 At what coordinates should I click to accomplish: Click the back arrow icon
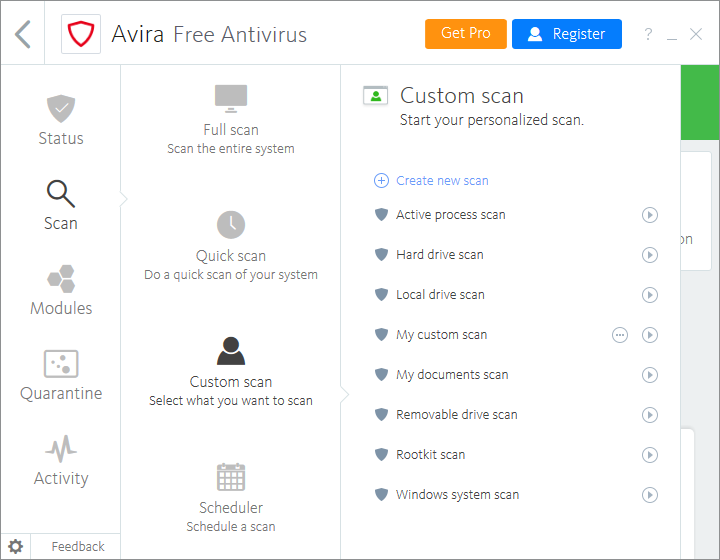click(x=23, y=34)
